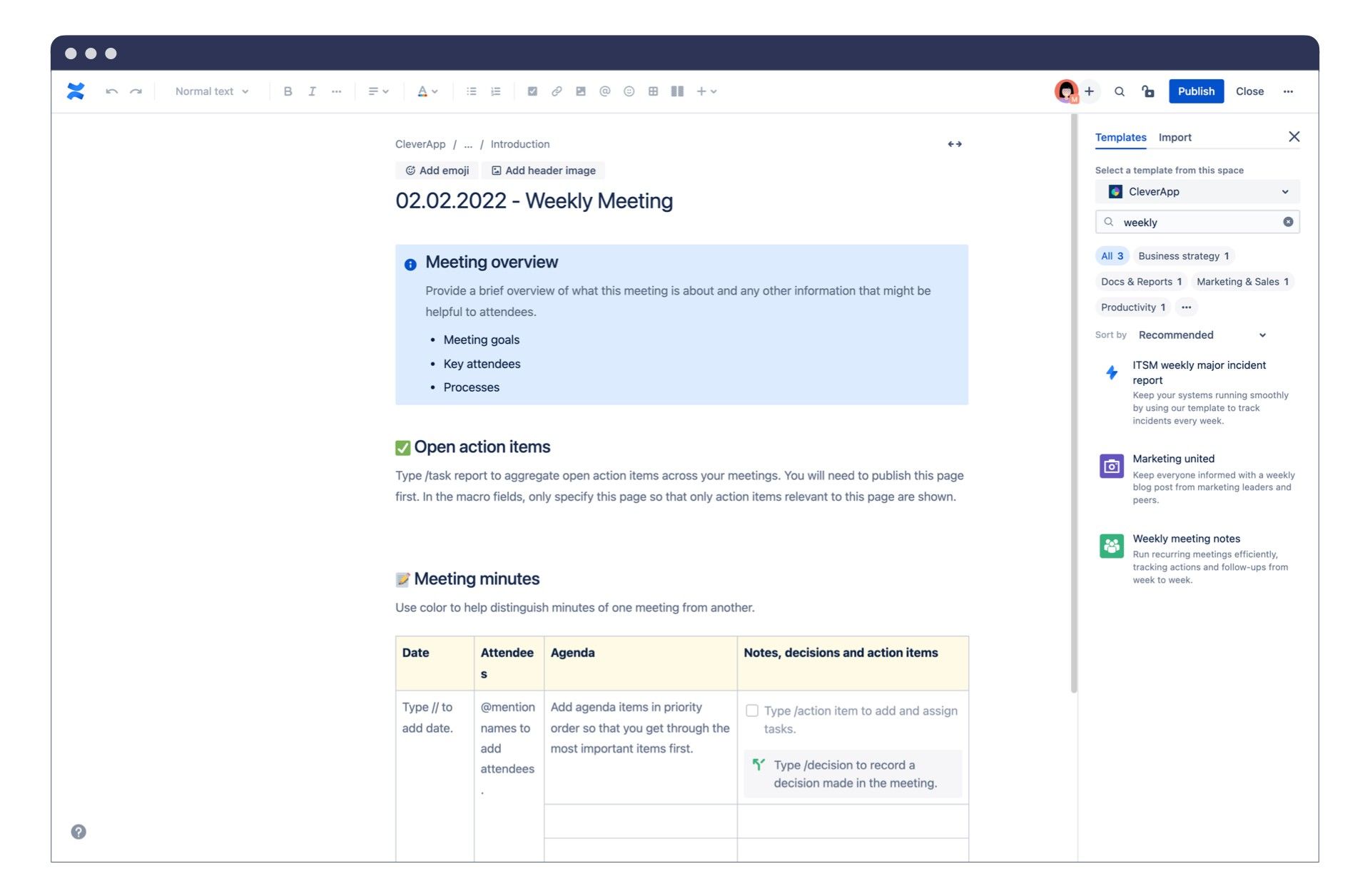Click the insert link icon

coord(555,91)
